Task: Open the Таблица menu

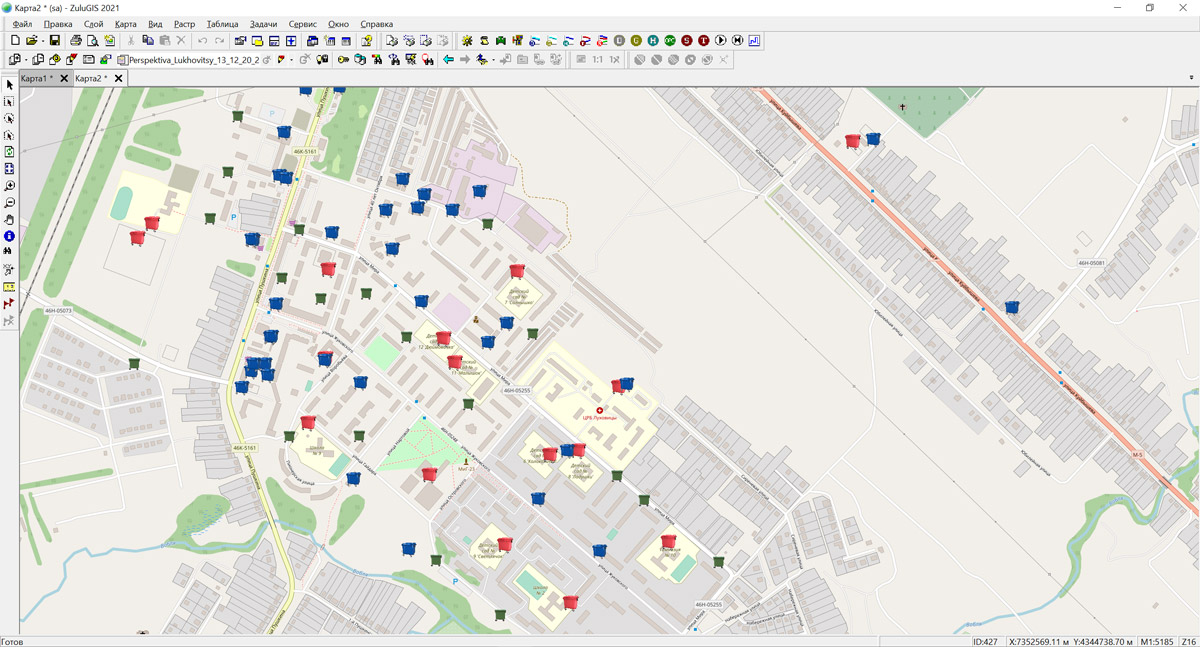Action: tap(222, 23)
